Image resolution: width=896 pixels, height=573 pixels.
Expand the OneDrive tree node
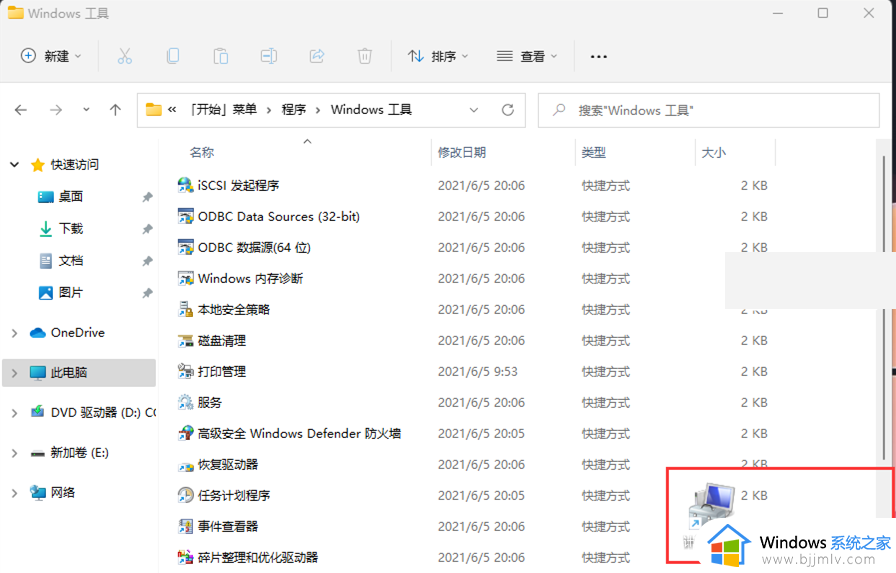click(14, 332)
